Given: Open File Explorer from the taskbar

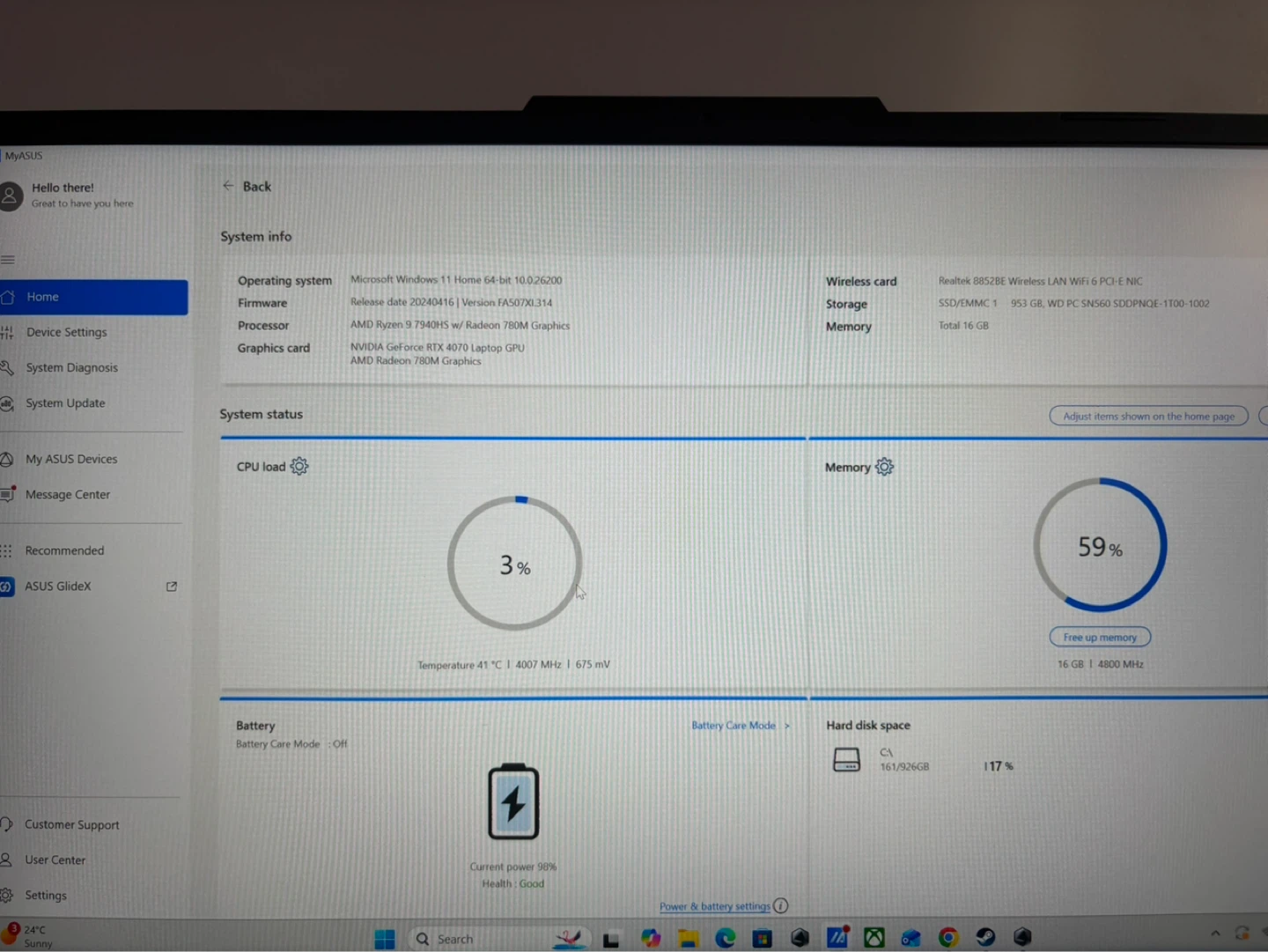Looking at the screenshot, I should (x=688, y=939).
